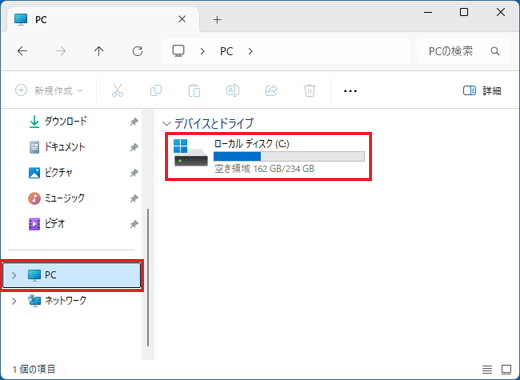Click the pin next to ミュージック
The height and width of the screenshot is (380, 520).
[134, 199]
